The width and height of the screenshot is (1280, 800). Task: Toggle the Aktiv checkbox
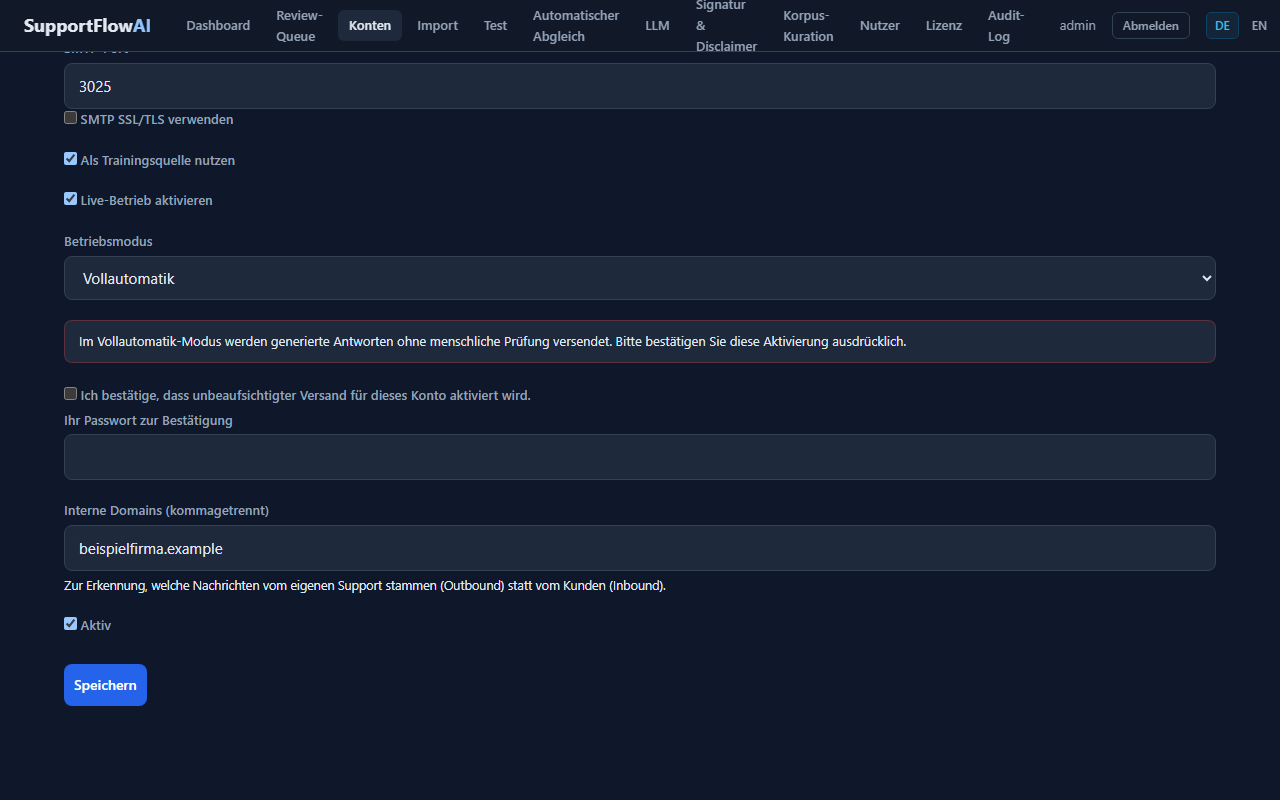[70, 624]
